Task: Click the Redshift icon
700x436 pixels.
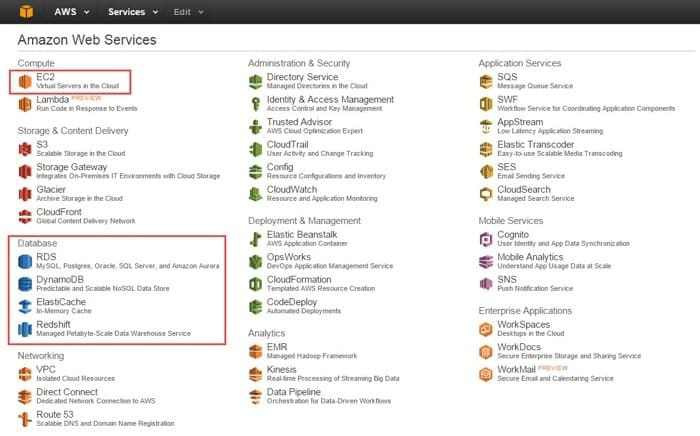Action: 25,329
